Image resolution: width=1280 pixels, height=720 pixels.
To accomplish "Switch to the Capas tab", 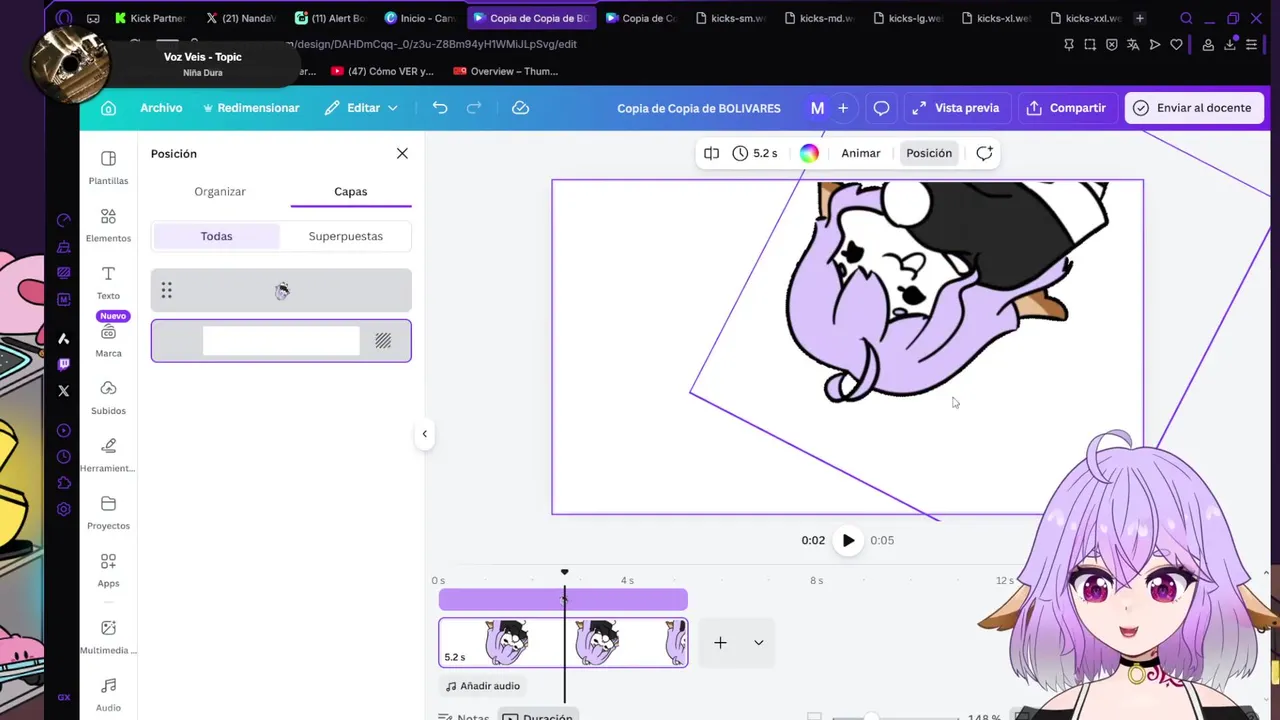I will coord(350,191).
